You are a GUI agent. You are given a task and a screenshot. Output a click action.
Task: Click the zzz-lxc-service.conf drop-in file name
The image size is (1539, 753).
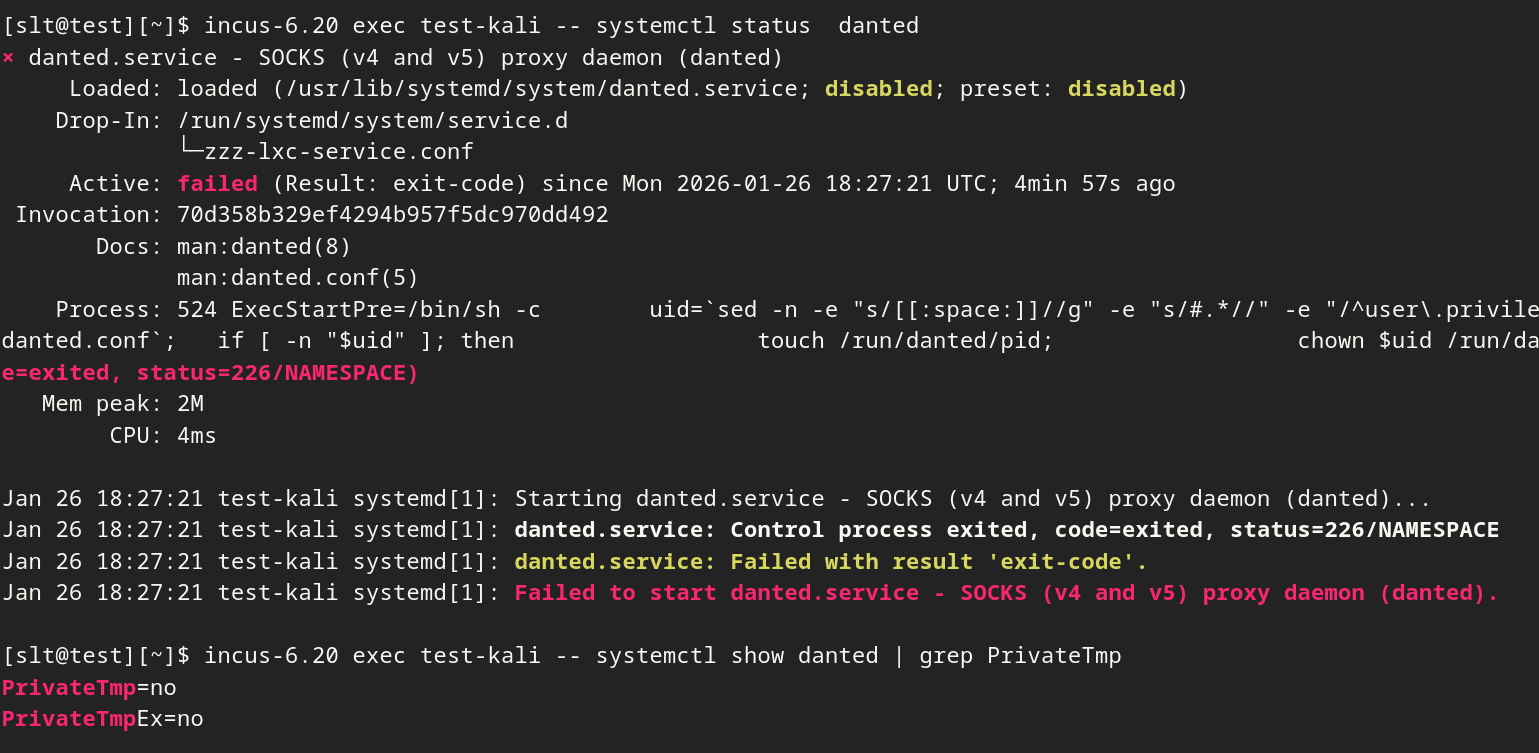pos(338,152)
